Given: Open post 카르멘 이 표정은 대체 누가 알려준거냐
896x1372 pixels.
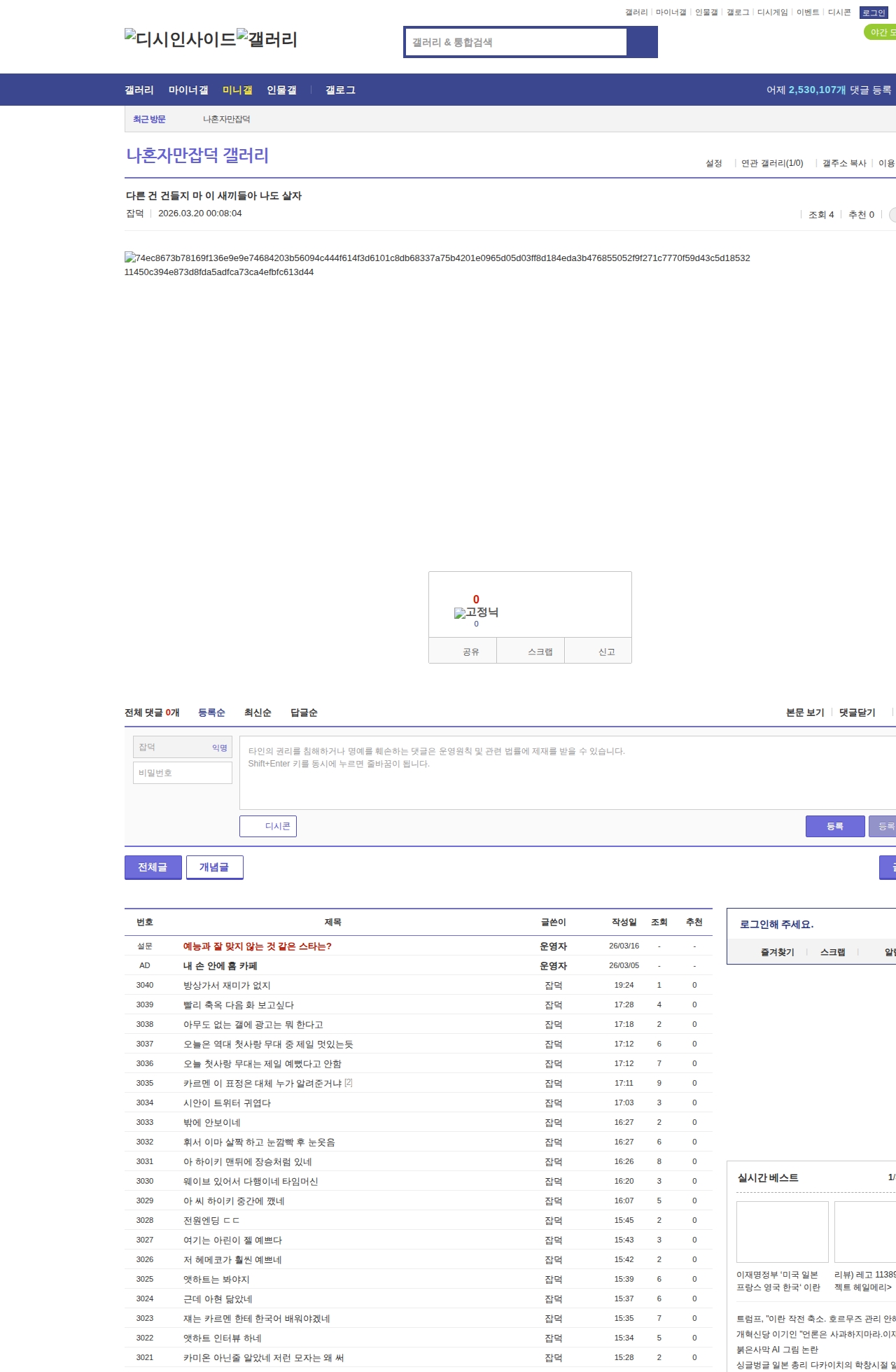Looking at the screenshot, I should tap(262, 1083).
